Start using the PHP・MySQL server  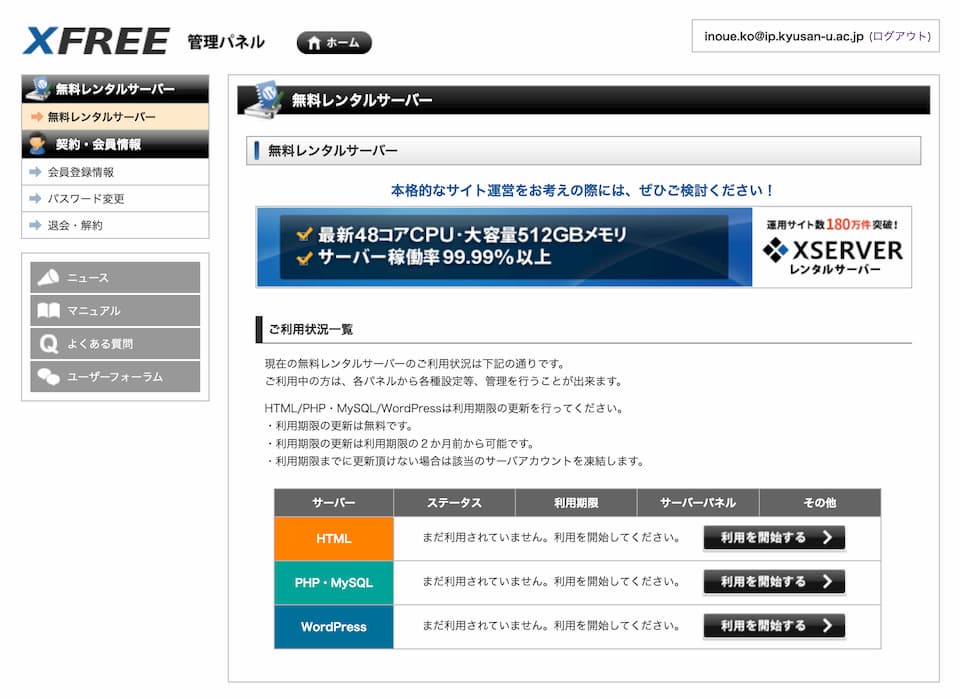774,582
